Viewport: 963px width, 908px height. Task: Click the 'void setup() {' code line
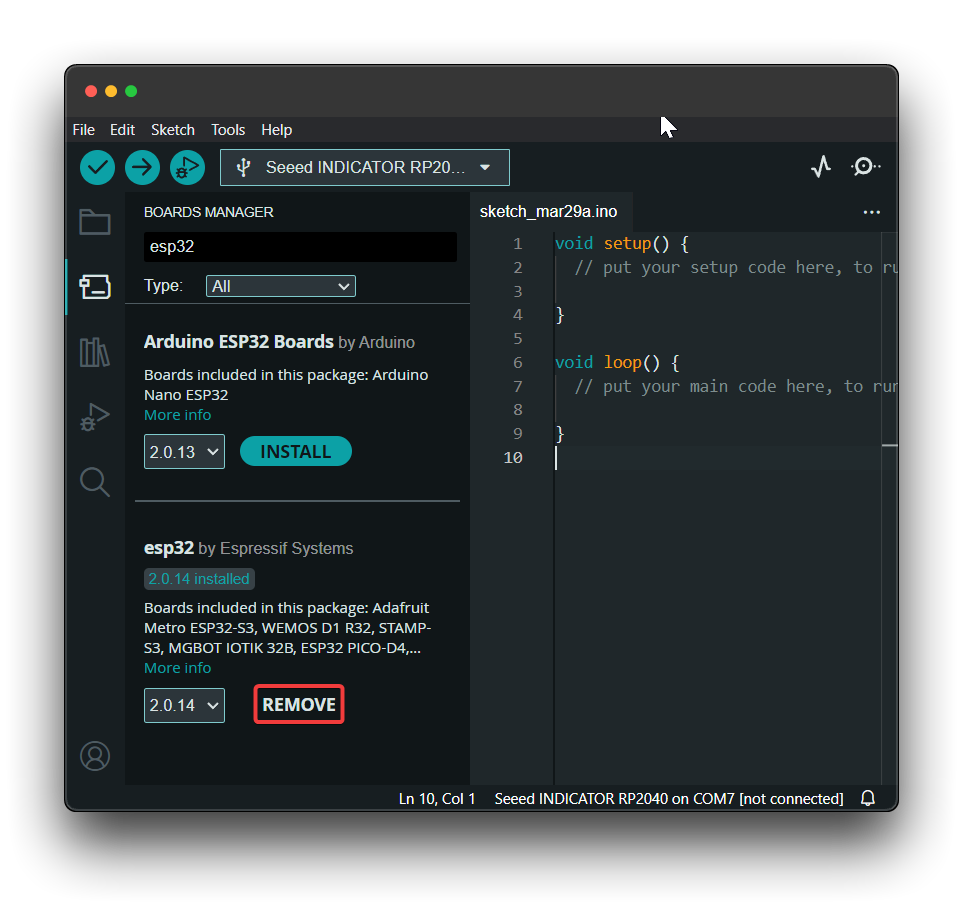pyautogui.click(x=622, y=244)
